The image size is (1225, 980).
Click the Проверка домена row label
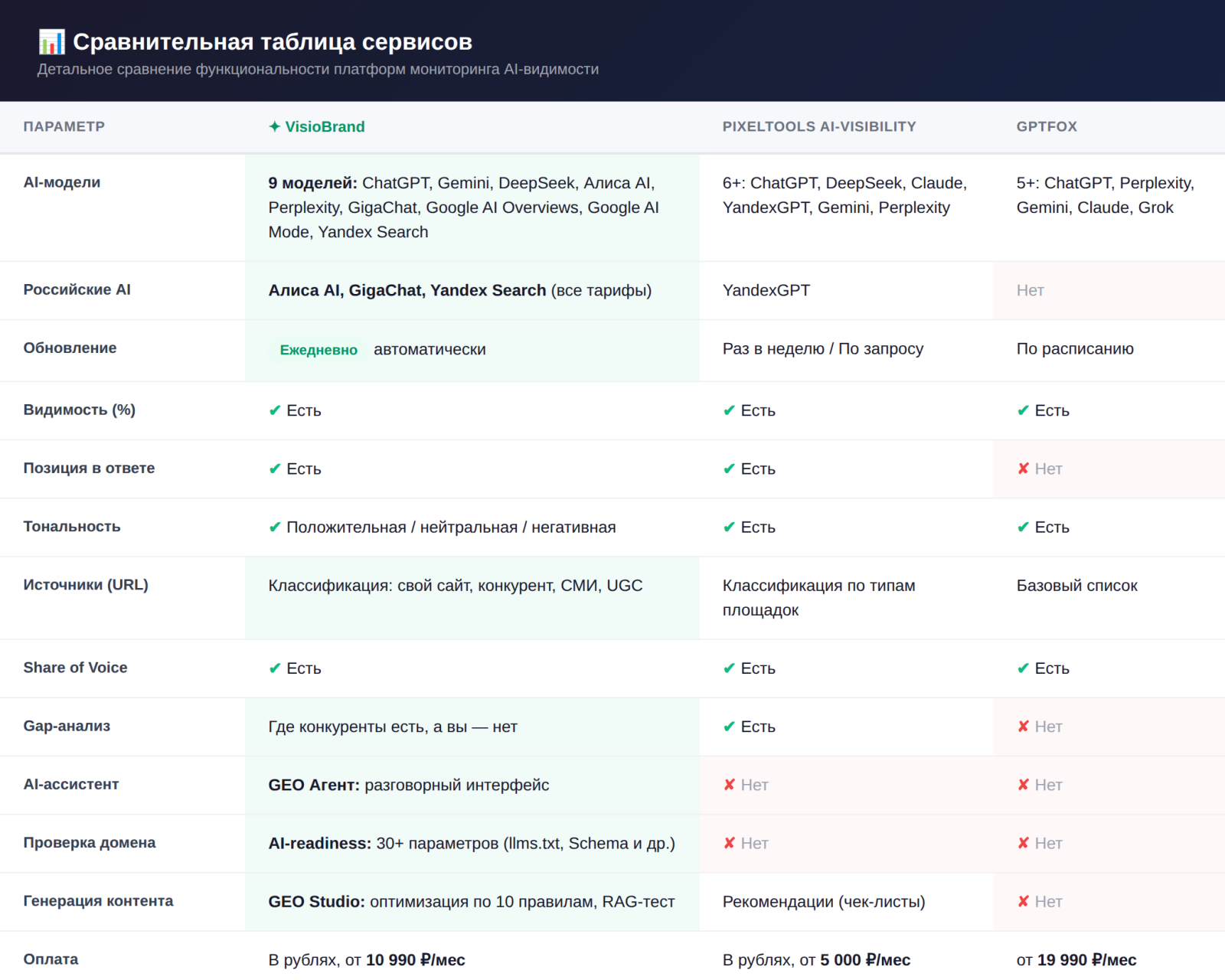(x=90, y=842)
